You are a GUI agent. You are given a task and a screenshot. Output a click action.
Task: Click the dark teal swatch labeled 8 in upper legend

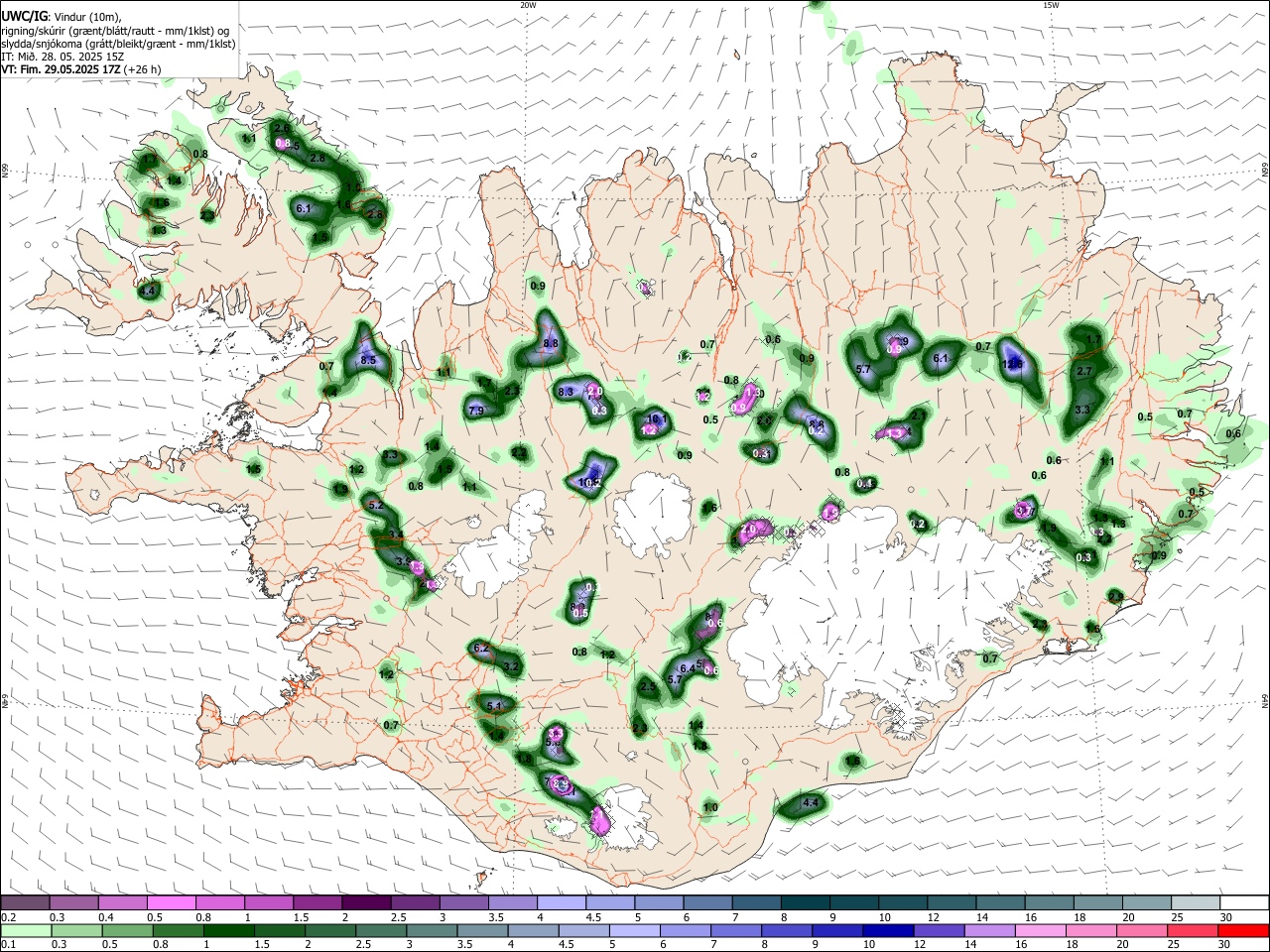[x=806, y=902]
